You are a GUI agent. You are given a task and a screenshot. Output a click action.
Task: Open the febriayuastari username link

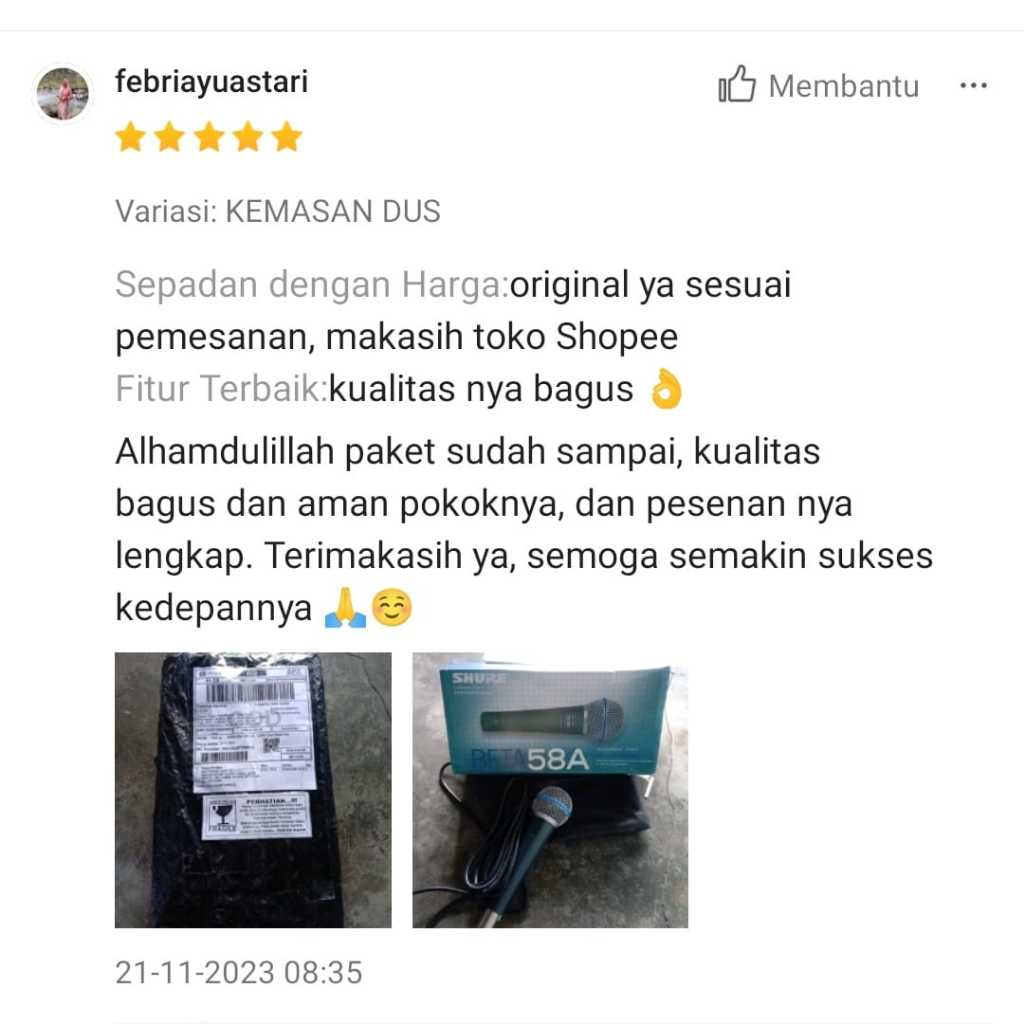212,82
